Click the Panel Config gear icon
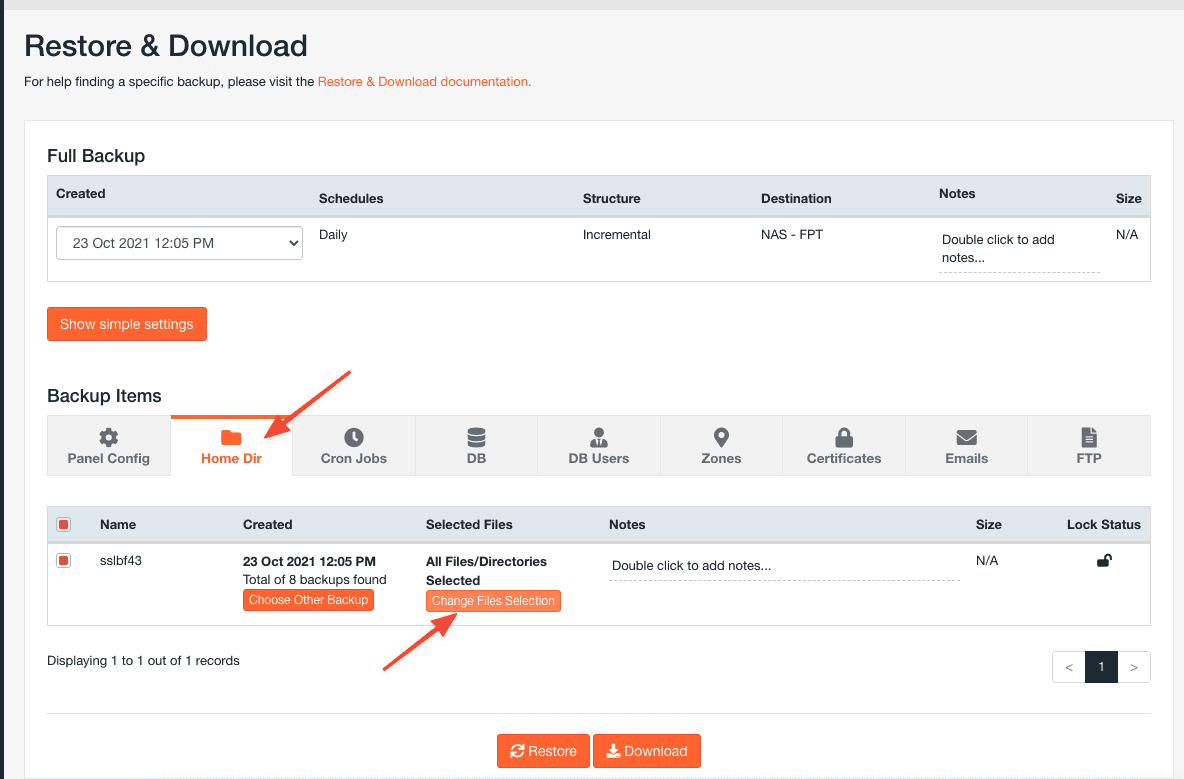Screen dimensions: 1184x779 [108, 437]
